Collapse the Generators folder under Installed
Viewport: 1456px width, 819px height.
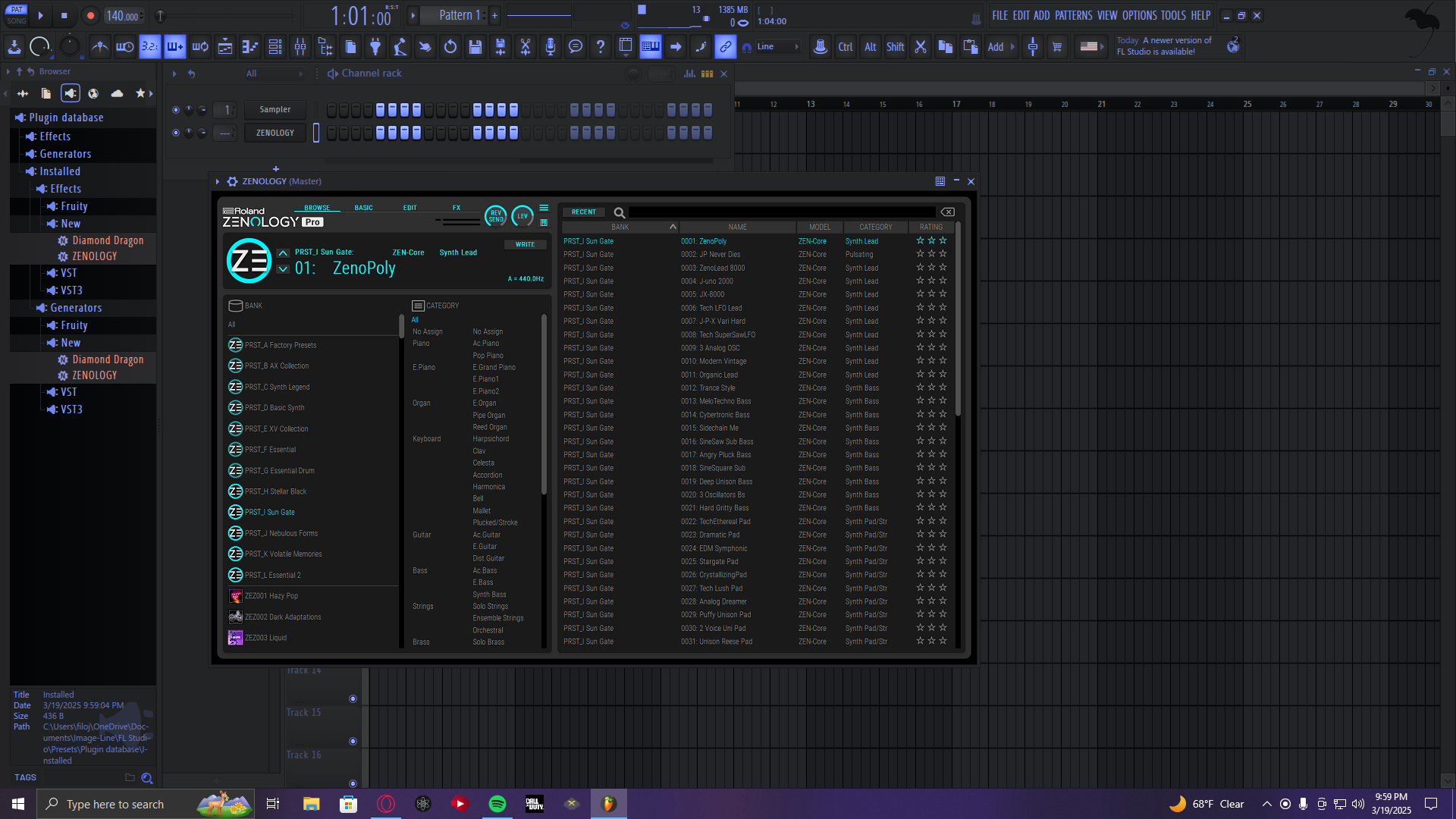coord(76,308)
